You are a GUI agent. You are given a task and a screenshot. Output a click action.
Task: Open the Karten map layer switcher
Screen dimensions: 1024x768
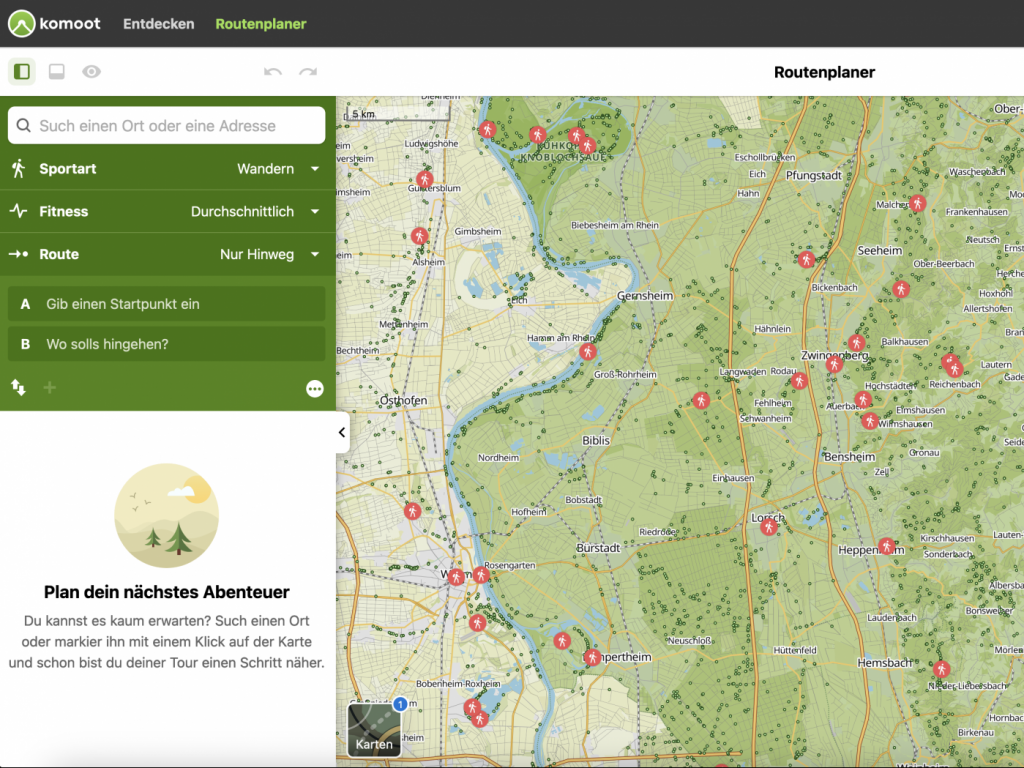tap(374, 730)
